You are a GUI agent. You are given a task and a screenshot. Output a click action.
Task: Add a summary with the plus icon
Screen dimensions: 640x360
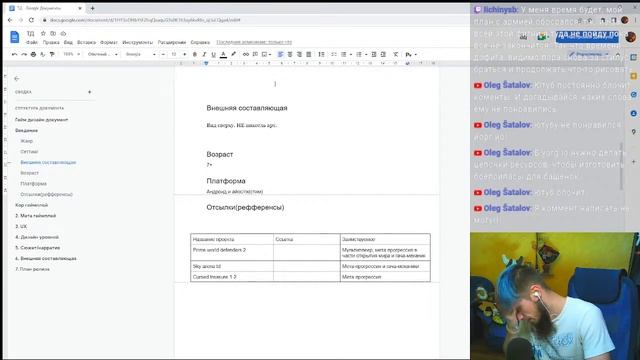point(89,92)
